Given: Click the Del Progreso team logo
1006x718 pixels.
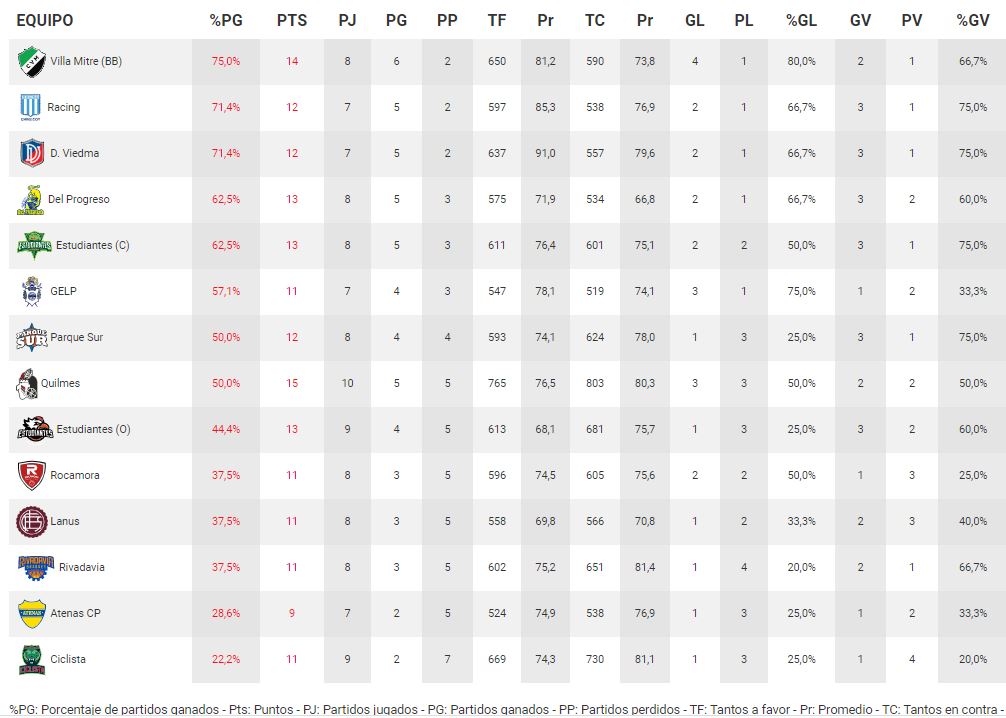Looking at the screenshot, I should [30, 199].
